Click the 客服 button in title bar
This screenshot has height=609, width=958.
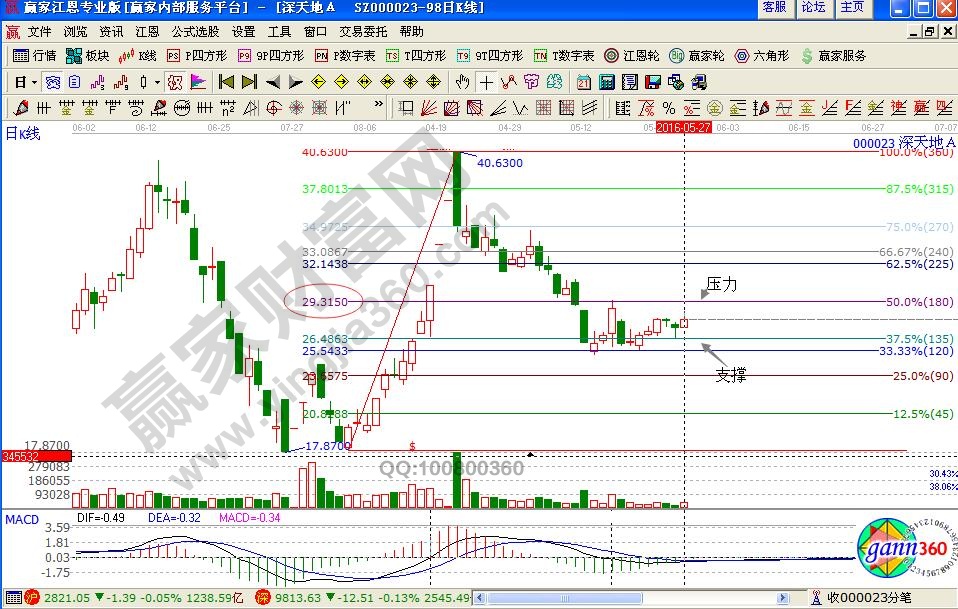(x=774, y=7)
